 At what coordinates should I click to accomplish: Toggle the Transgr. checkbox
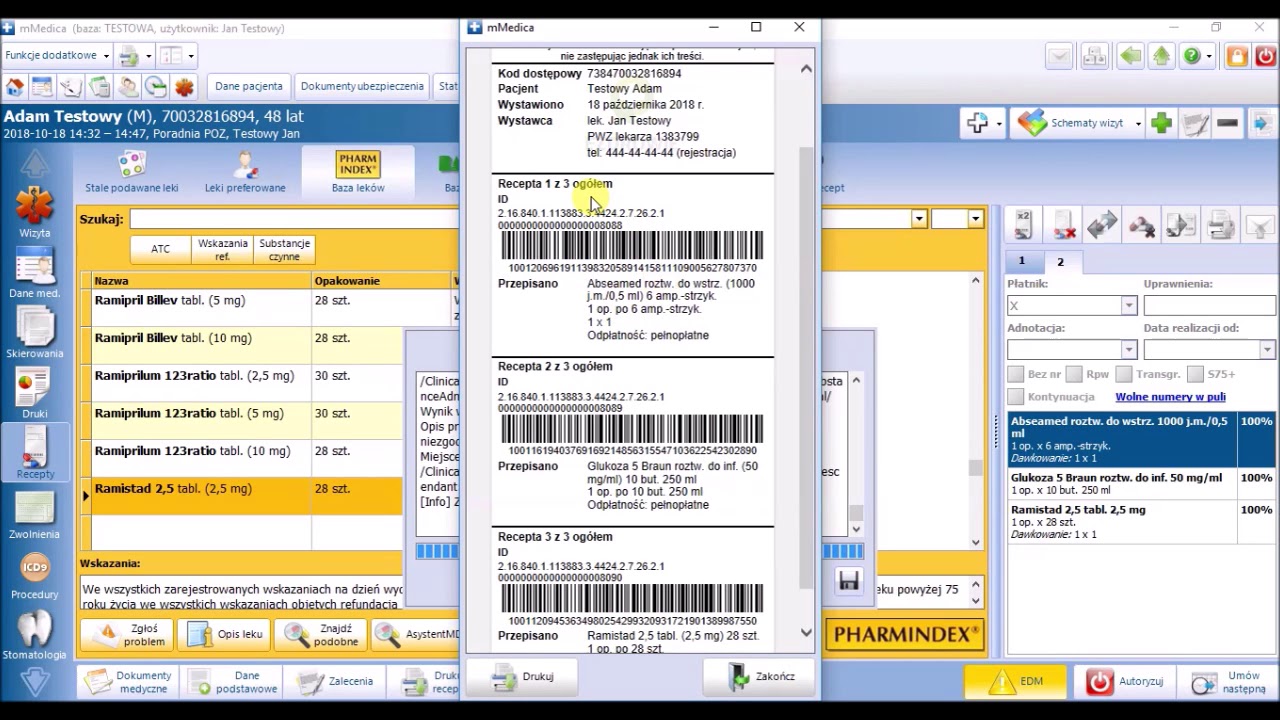coord(1124,374)
